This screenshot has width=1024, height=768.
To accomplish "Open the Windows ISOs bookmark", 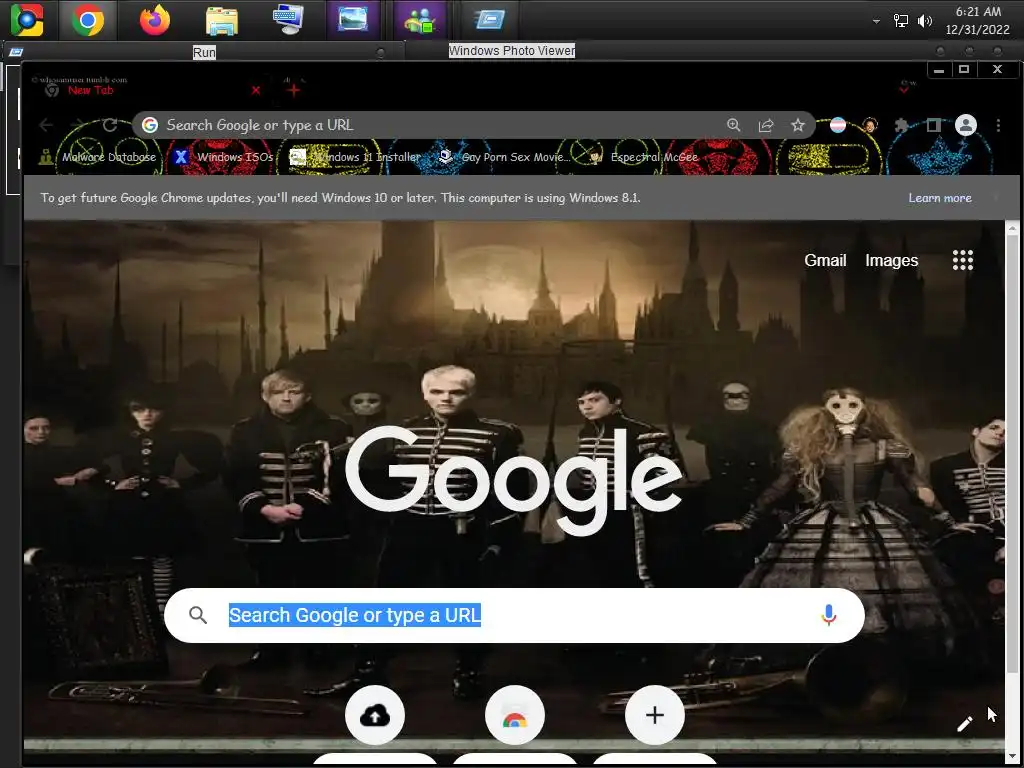I will click(x=224, y=157).
